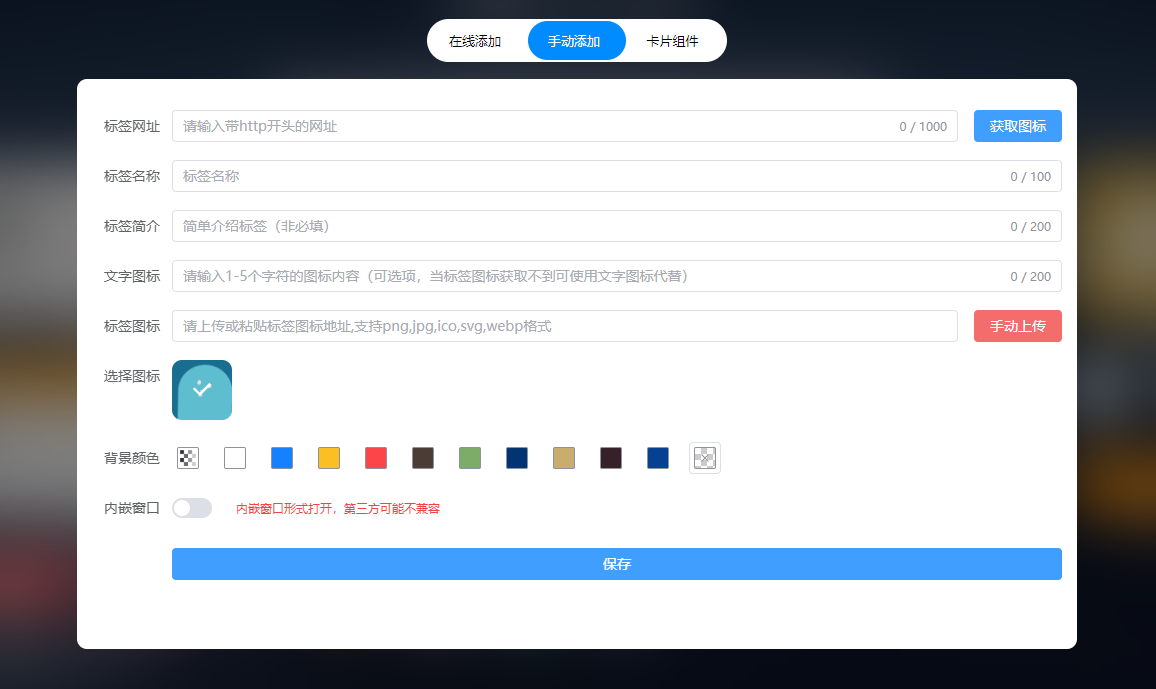
Task: Click the 保存 save button
Action: (x=616, y=564)
